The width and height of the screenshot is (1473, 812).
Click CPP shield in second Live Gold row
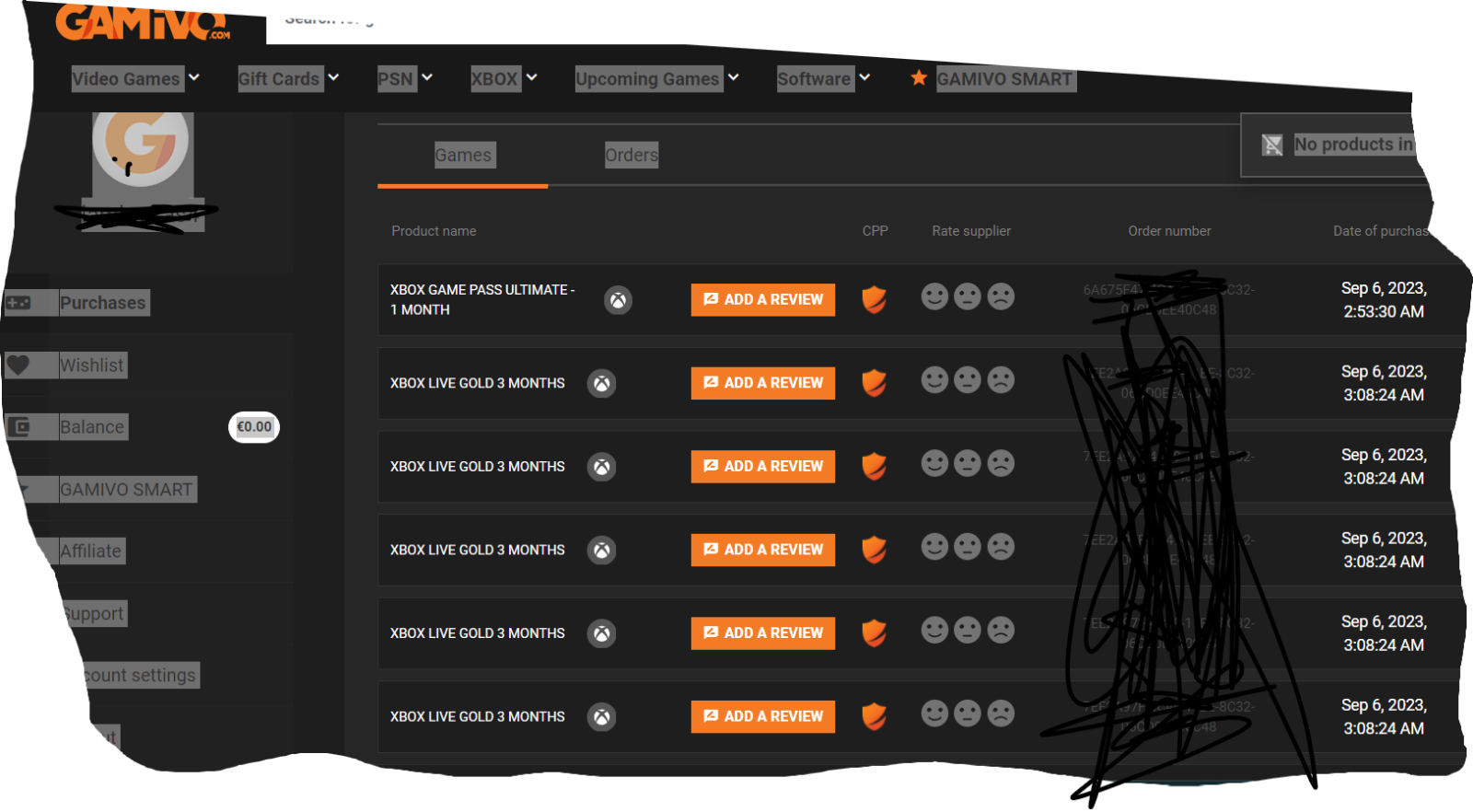(874, 466)
